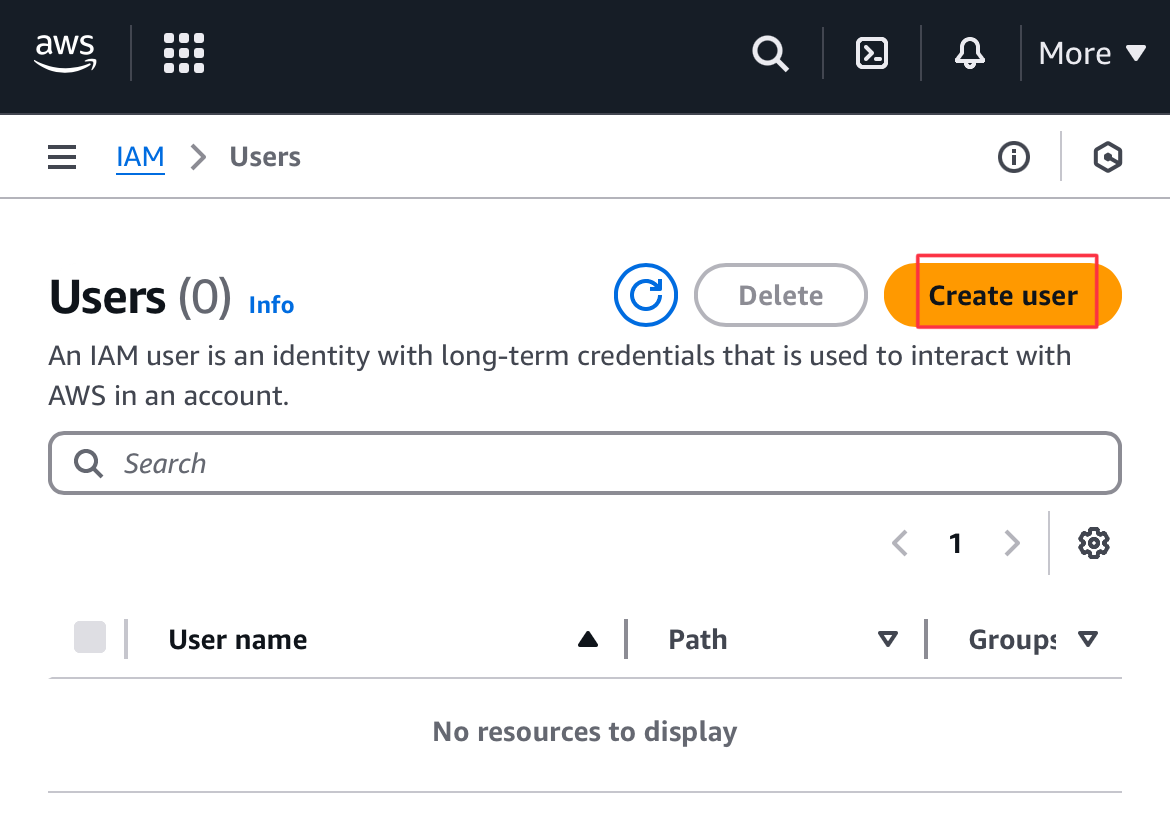1170x826 pixels.
Task: Open the info panel icon
Action: 1014,157
